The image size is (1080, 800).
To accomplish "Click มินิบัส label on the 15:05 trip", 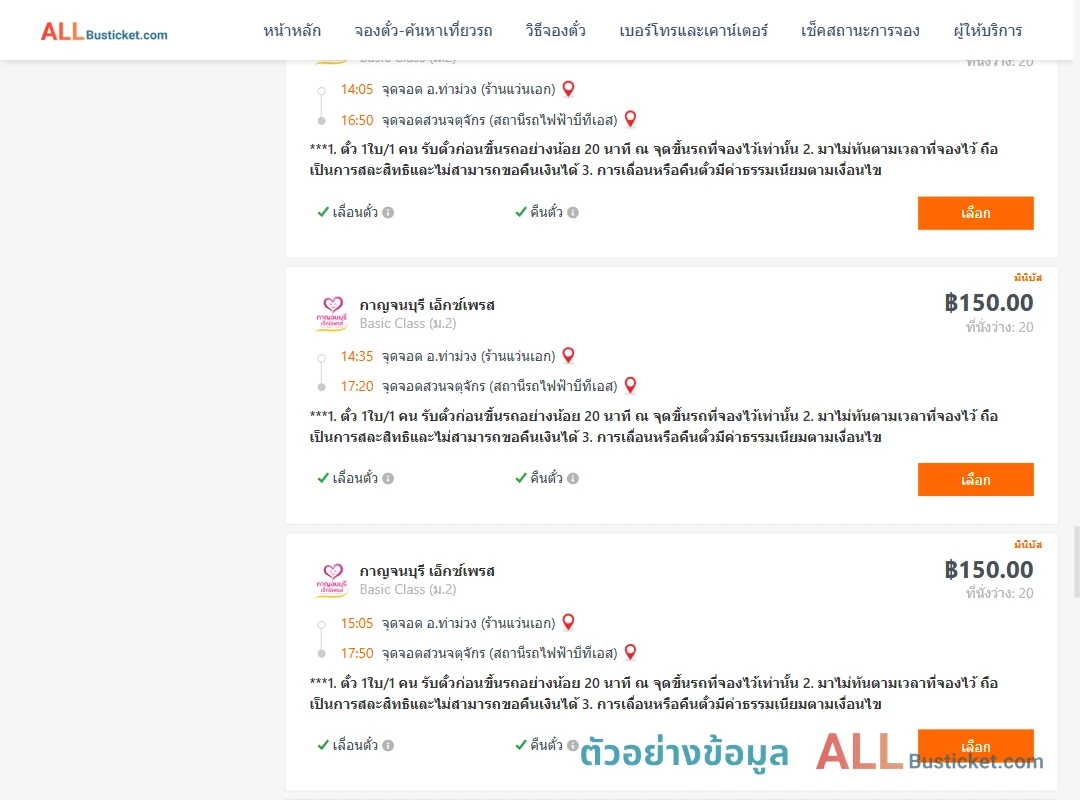I will point(1028,544).
